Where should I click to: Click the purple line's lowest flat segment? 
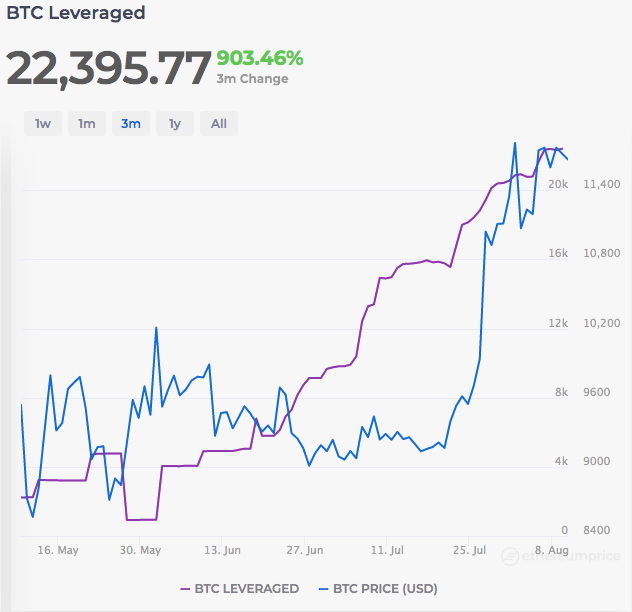[x=141, y=520]
